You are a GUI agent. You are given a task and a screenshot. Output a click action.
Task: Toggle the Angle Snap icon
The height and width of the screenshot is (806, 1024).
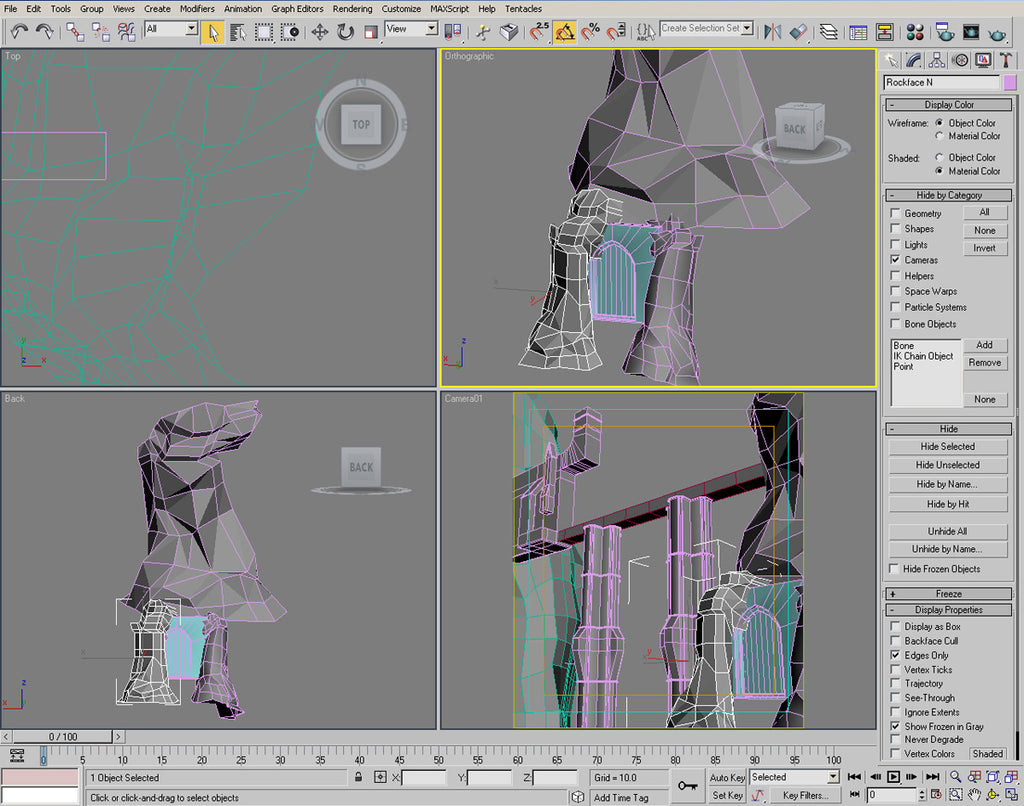click(566, 31)
